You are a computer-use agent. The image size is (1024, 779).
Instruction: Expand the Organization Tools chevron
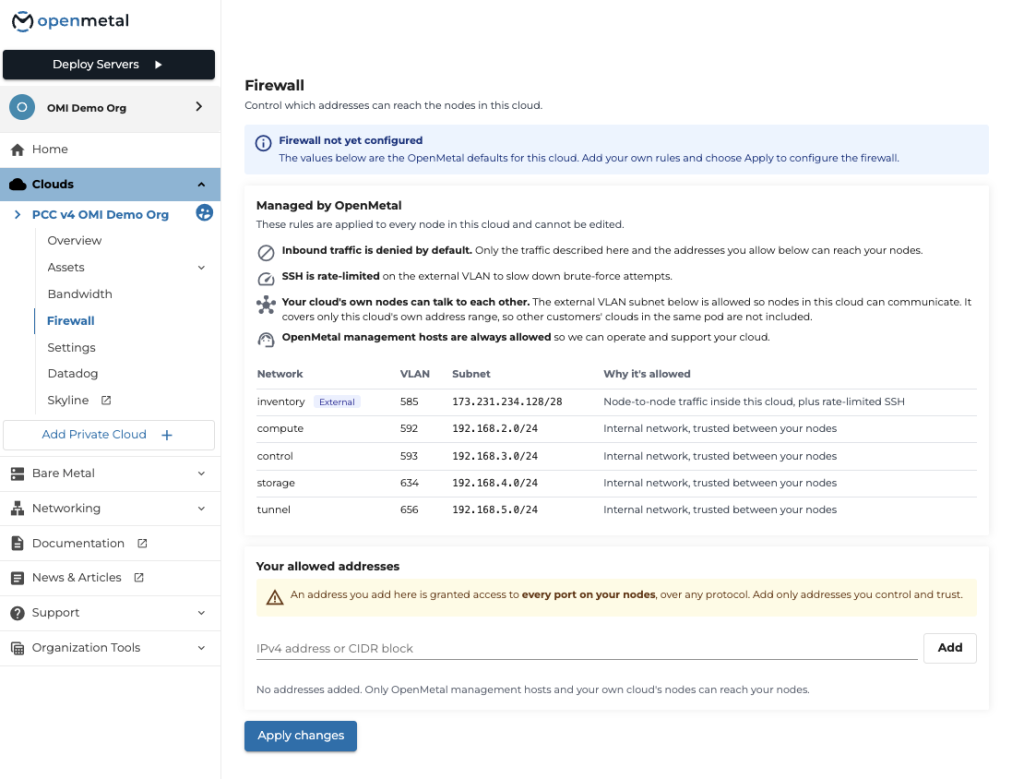click(x=201, y=648)
